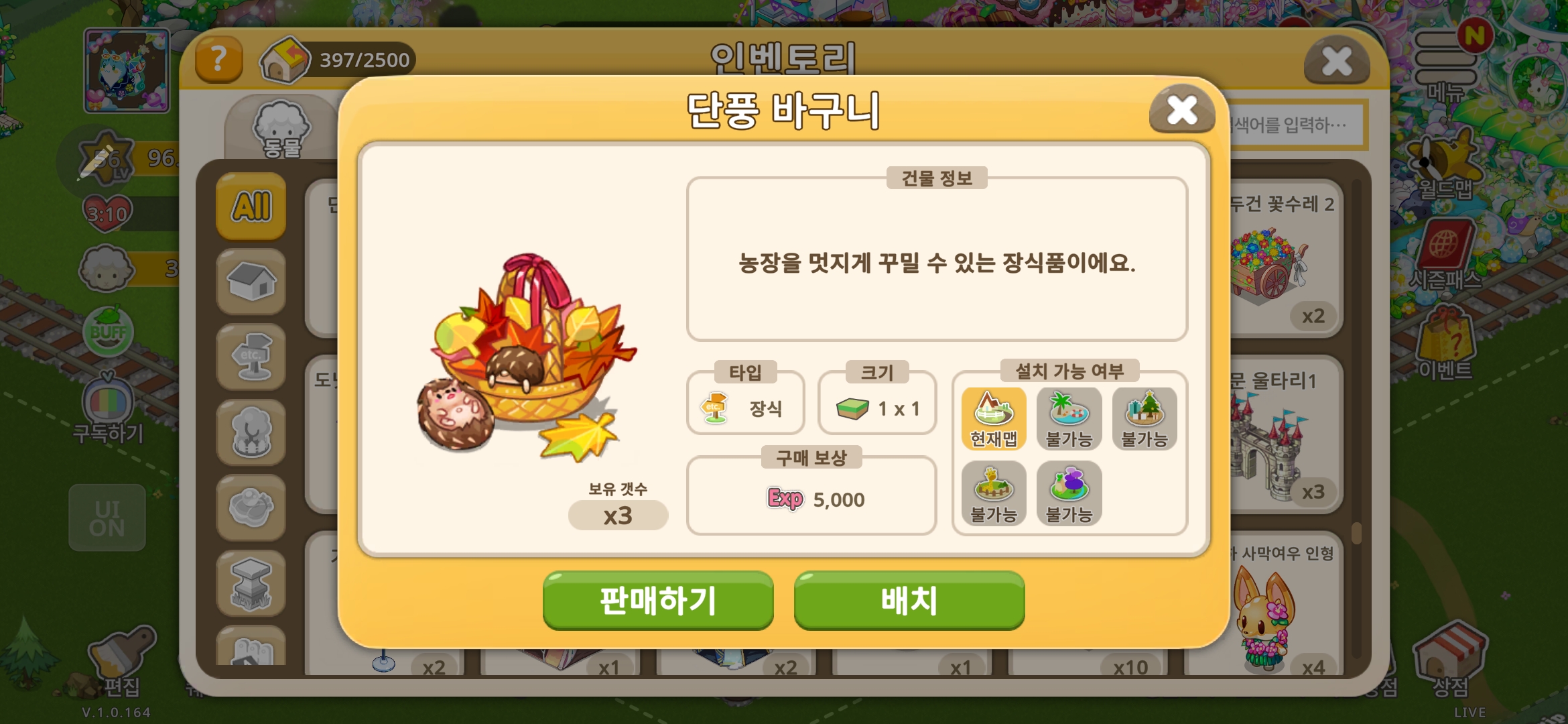Select the etc signpost category icon
This screenshot has width=1568, height=724.
pos(251,357)
